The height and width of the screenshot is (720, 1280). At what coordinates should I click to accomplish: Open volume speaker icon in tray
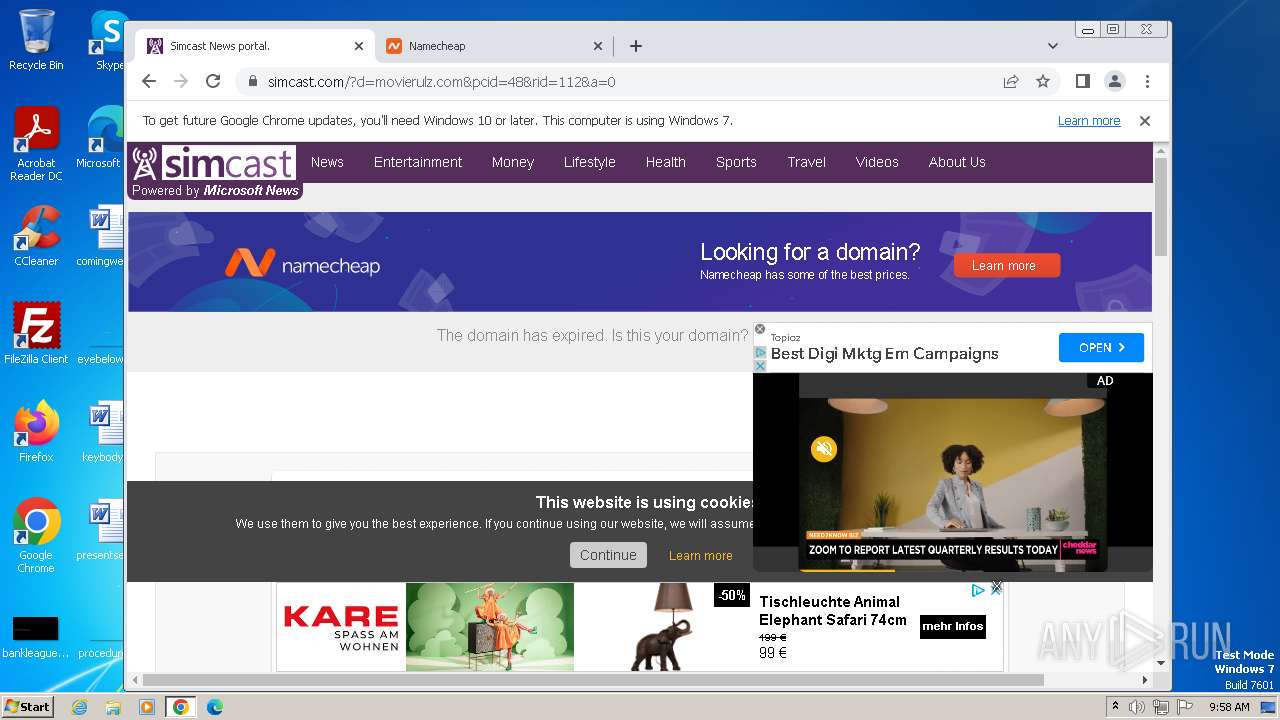[1137, 707]
